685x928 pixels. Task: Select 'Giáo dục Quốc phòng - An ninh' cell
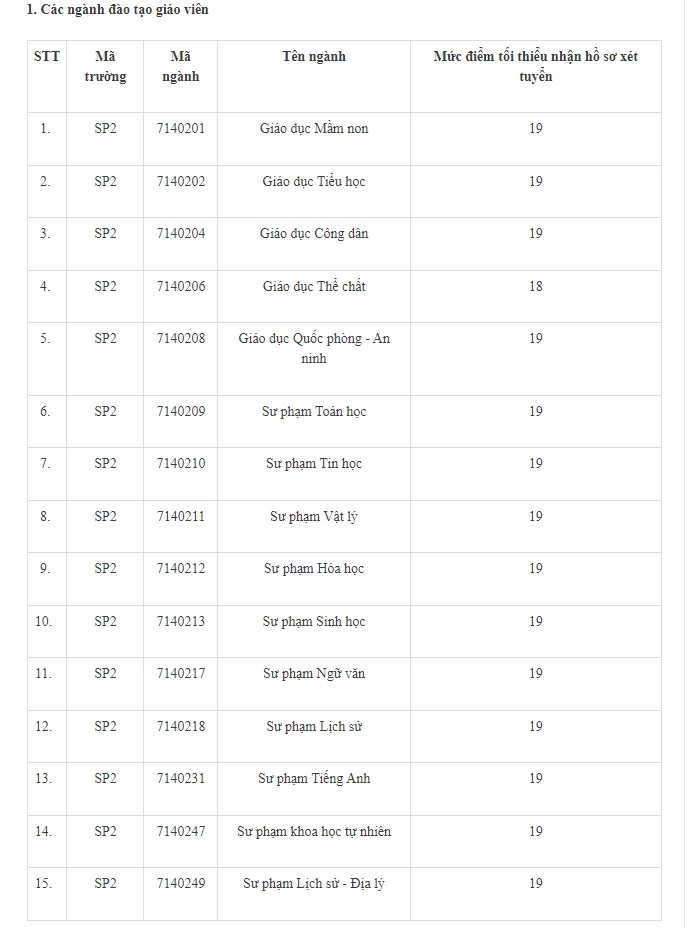[313, 349]
